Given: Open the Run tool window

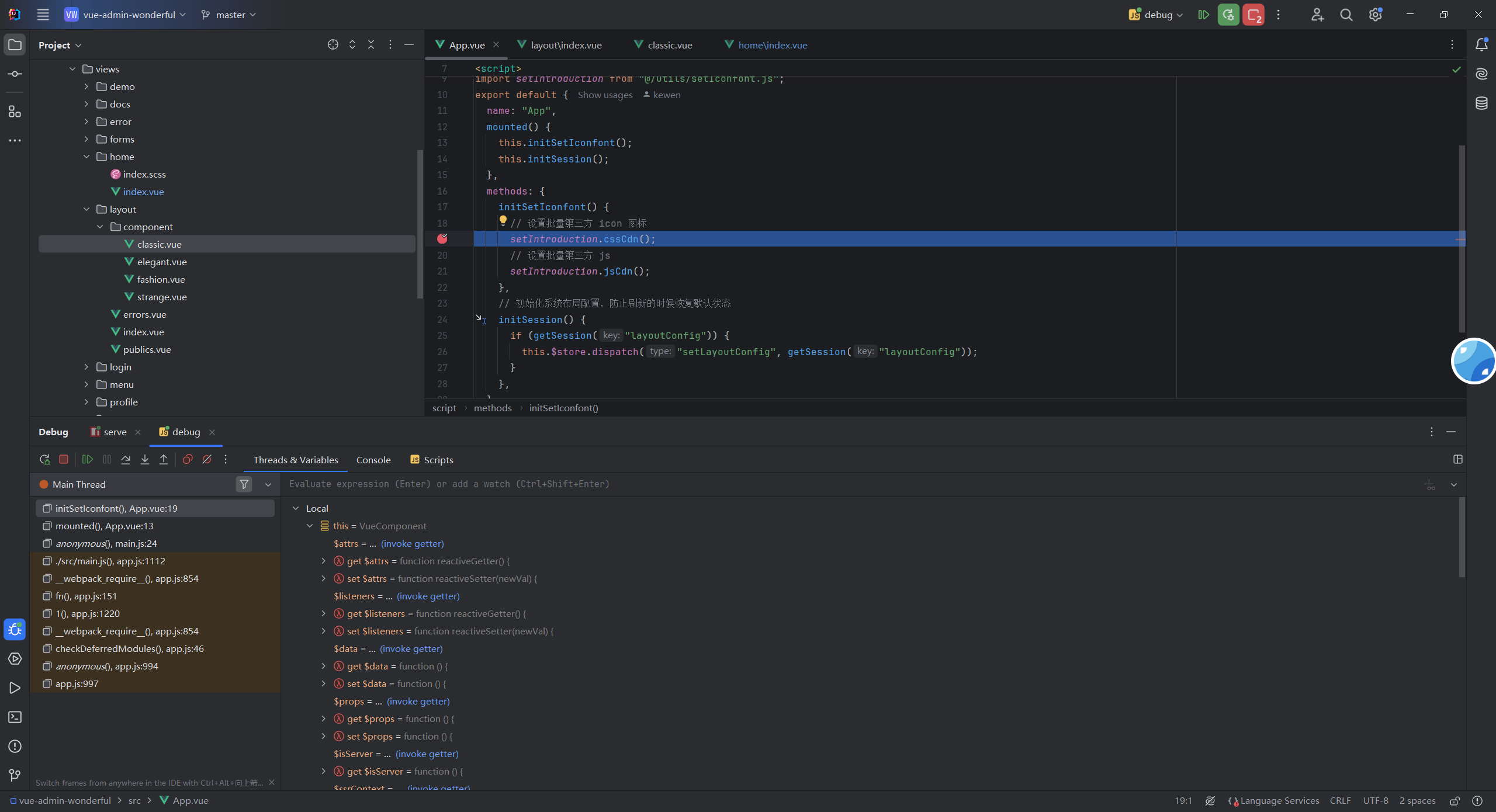Looking at the screenshot, I should click(15, 688).
